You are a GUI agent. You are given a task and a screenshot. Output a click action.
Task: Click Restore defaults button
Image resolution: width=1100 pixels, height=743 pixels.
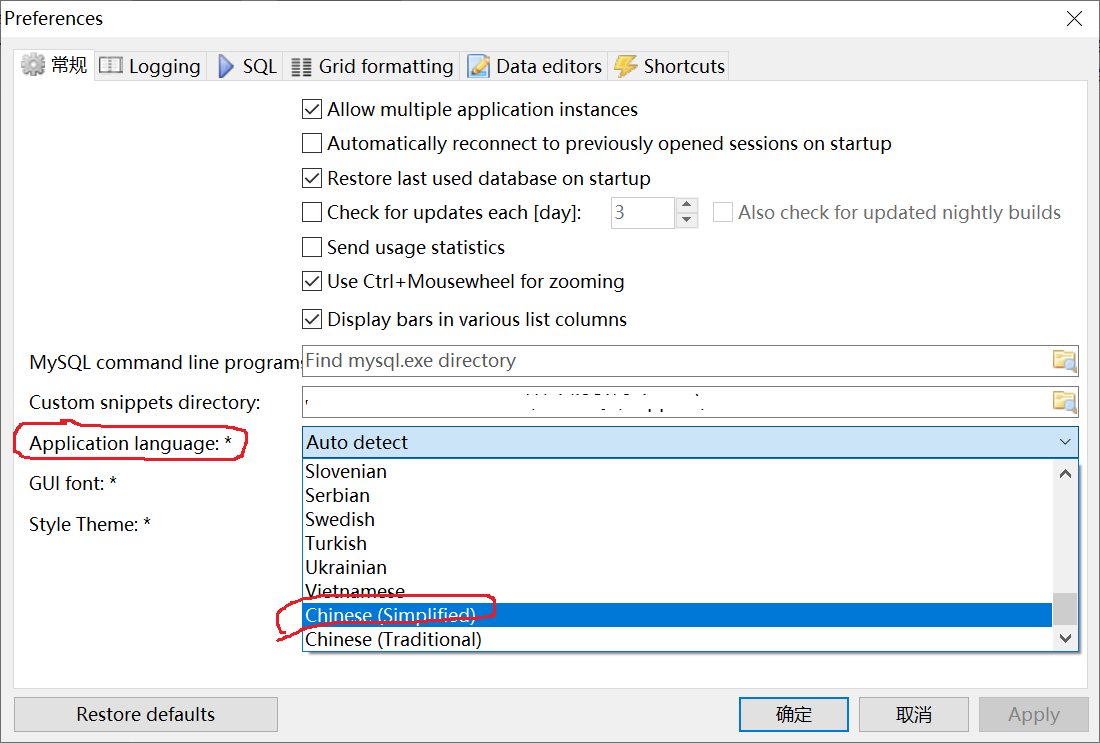(146, 714)
